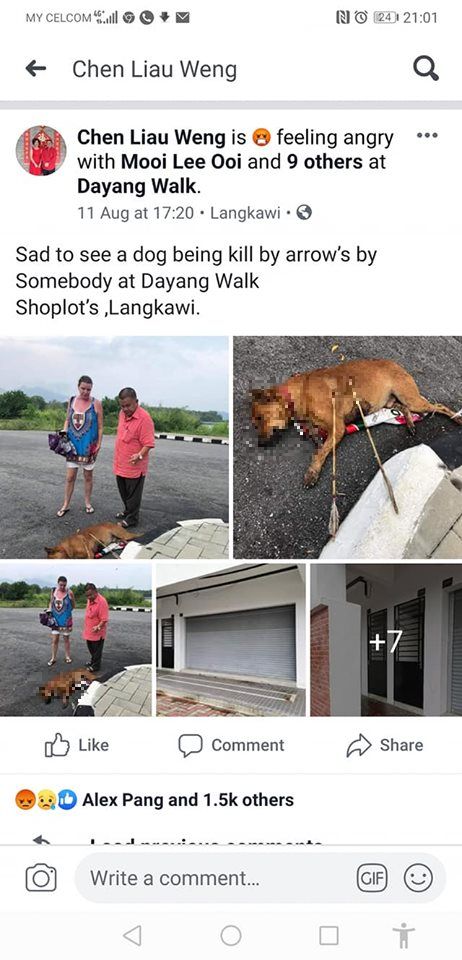The height and width of the screenshot is (960, 462).
Task: Open the post options three-dot menu
Action: click(427, 135)
